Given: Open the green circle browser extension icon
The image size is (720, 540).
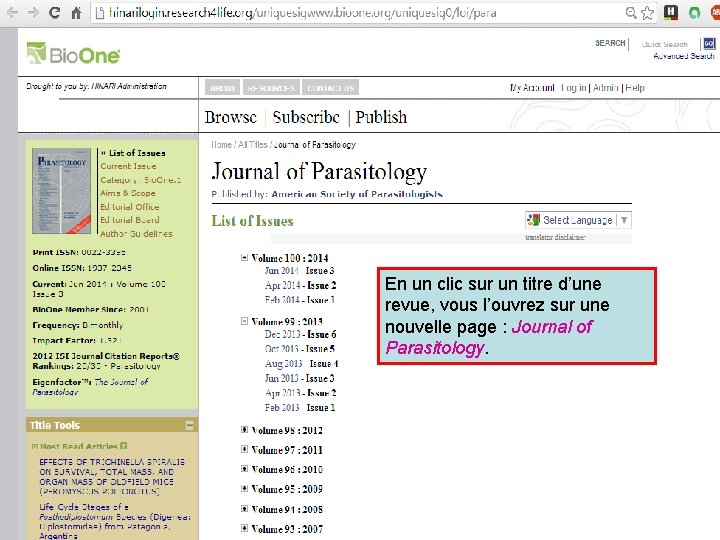Looking at the screenshot, I should 694,13.
